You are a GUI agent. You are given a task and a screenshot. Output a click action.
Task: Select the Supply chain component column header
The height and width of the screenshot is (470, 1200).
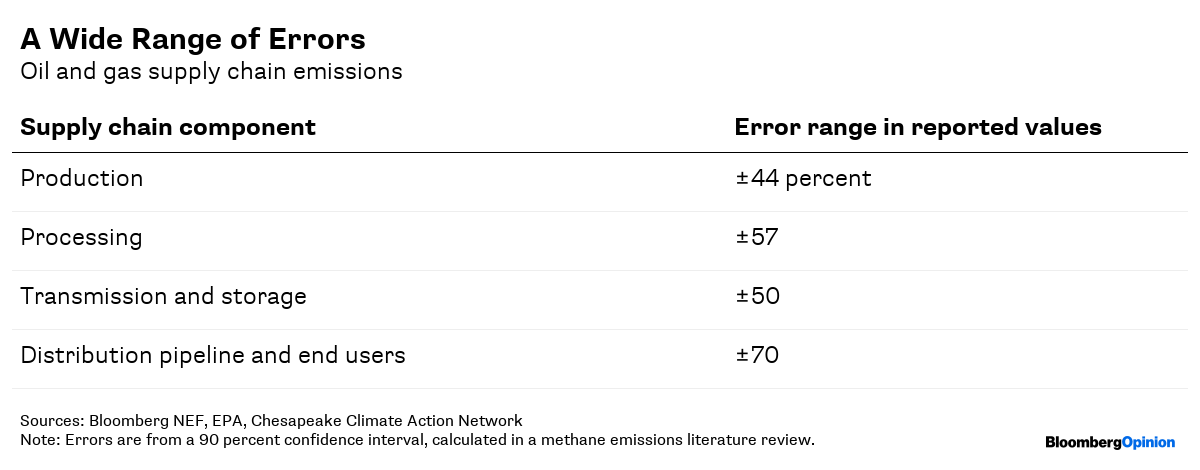coord(168,127)
